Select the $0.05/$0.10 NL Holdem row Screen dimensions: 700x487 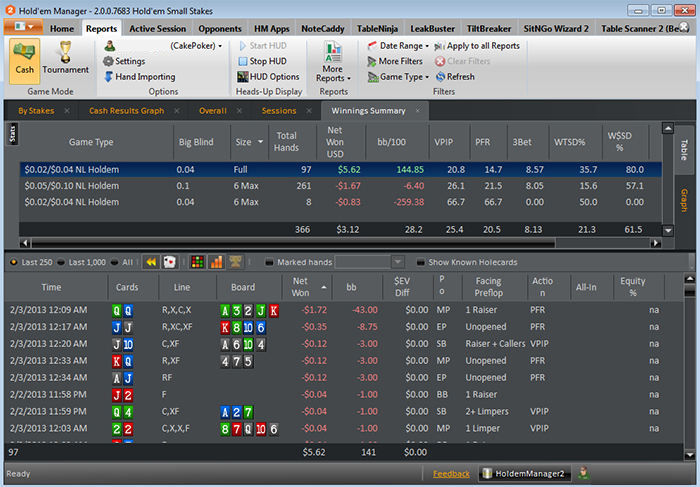click(340, 186)
